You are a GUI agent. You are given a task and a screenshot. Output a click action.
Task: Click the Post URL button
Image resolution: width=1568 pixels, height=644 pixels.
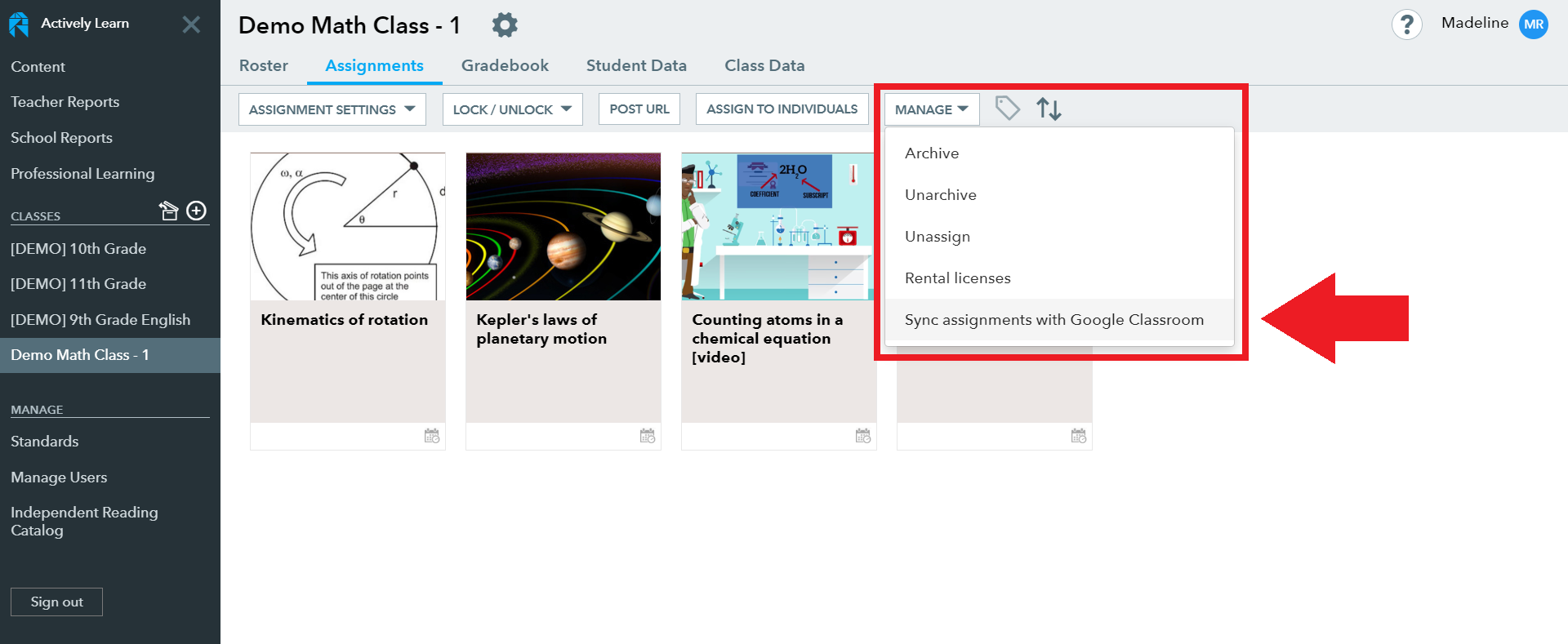[639, 109]
